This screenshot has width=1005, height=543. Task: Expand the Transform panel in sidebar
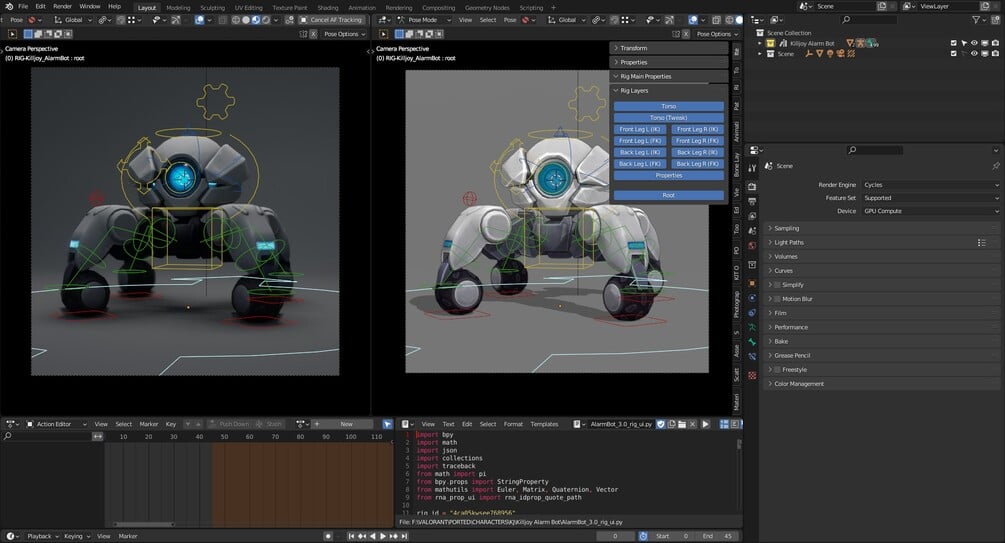point(669,48)
